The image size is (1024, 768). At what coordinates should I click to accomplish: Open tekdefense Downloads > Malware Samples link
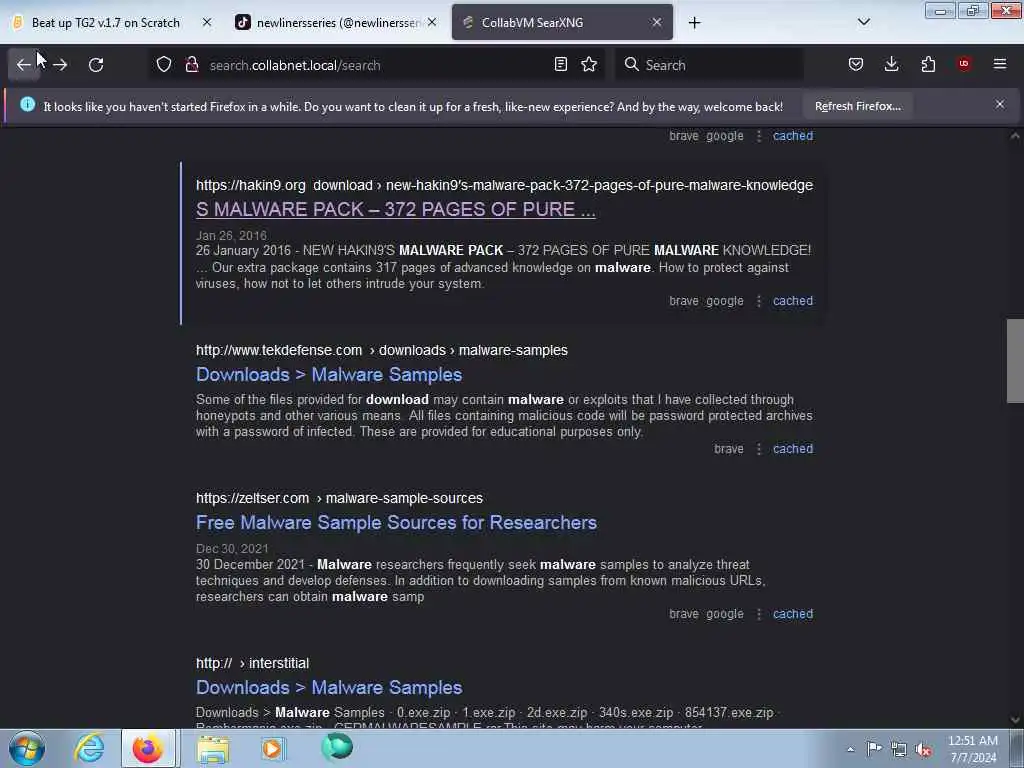(329, 374)
